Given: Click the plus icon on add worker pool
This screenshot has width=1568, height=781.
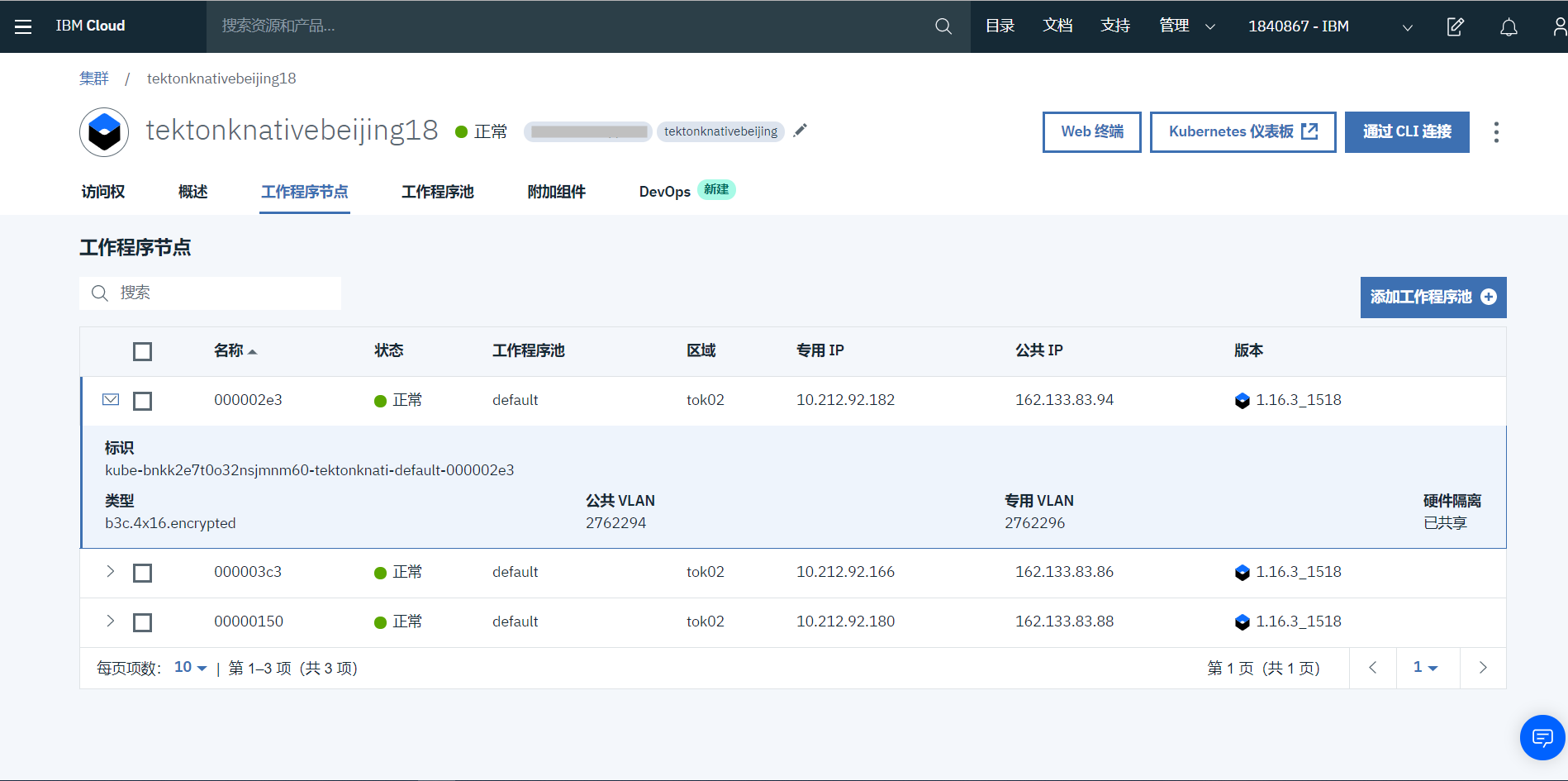Looking at the screenshot, I should (x=1489, y=297).
